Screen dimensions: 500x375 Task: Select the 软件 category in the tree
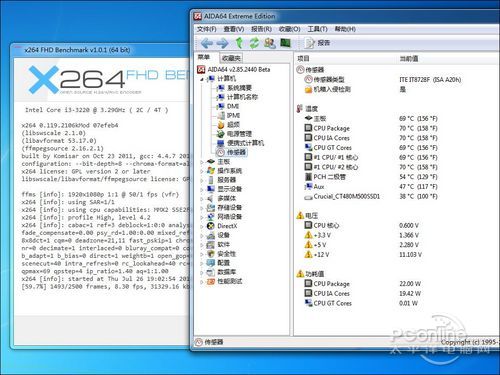click(218, 245)
